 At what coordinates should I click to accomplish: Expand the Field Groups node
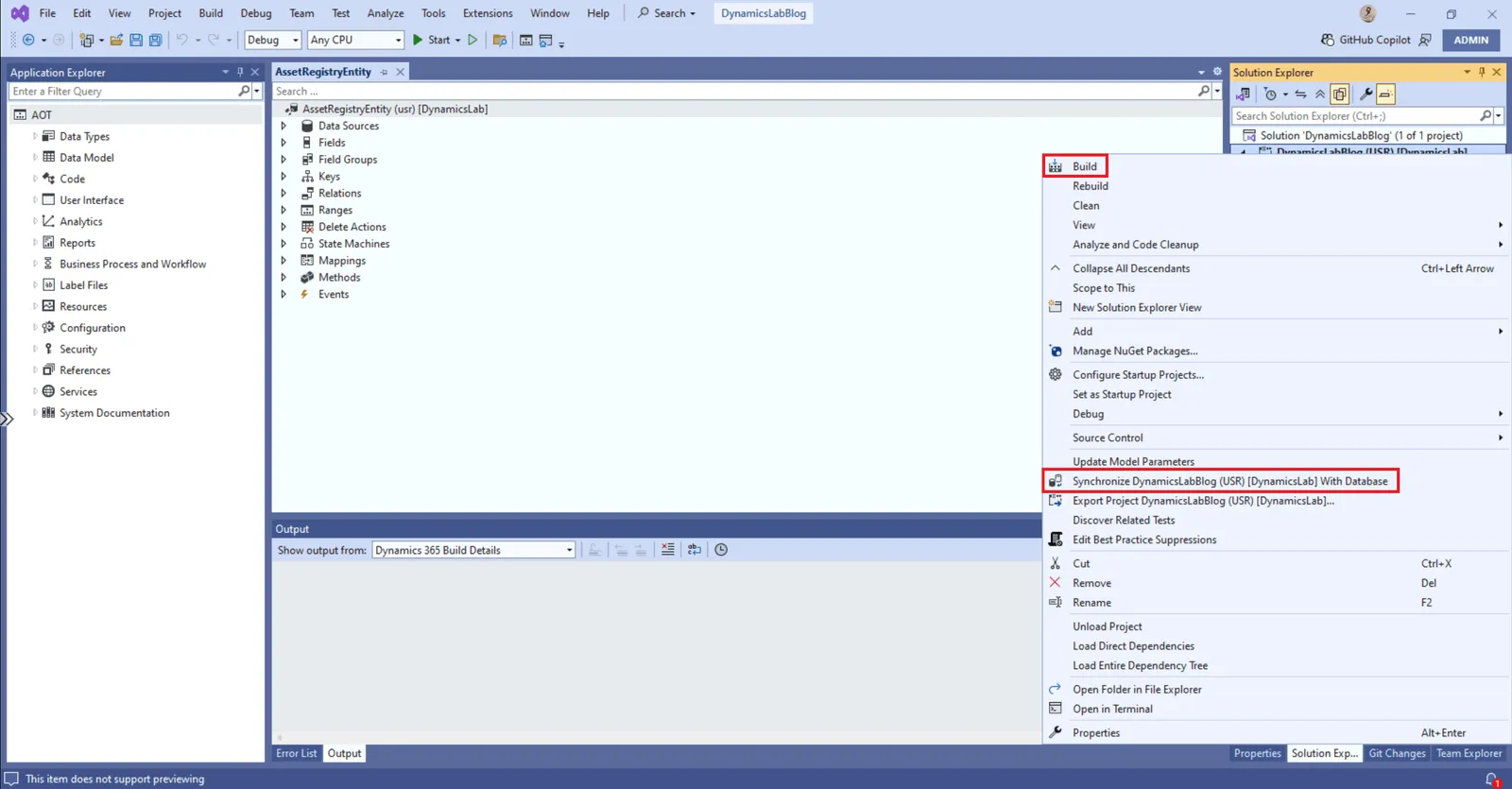pyautogui.click(x=283, y=160)
